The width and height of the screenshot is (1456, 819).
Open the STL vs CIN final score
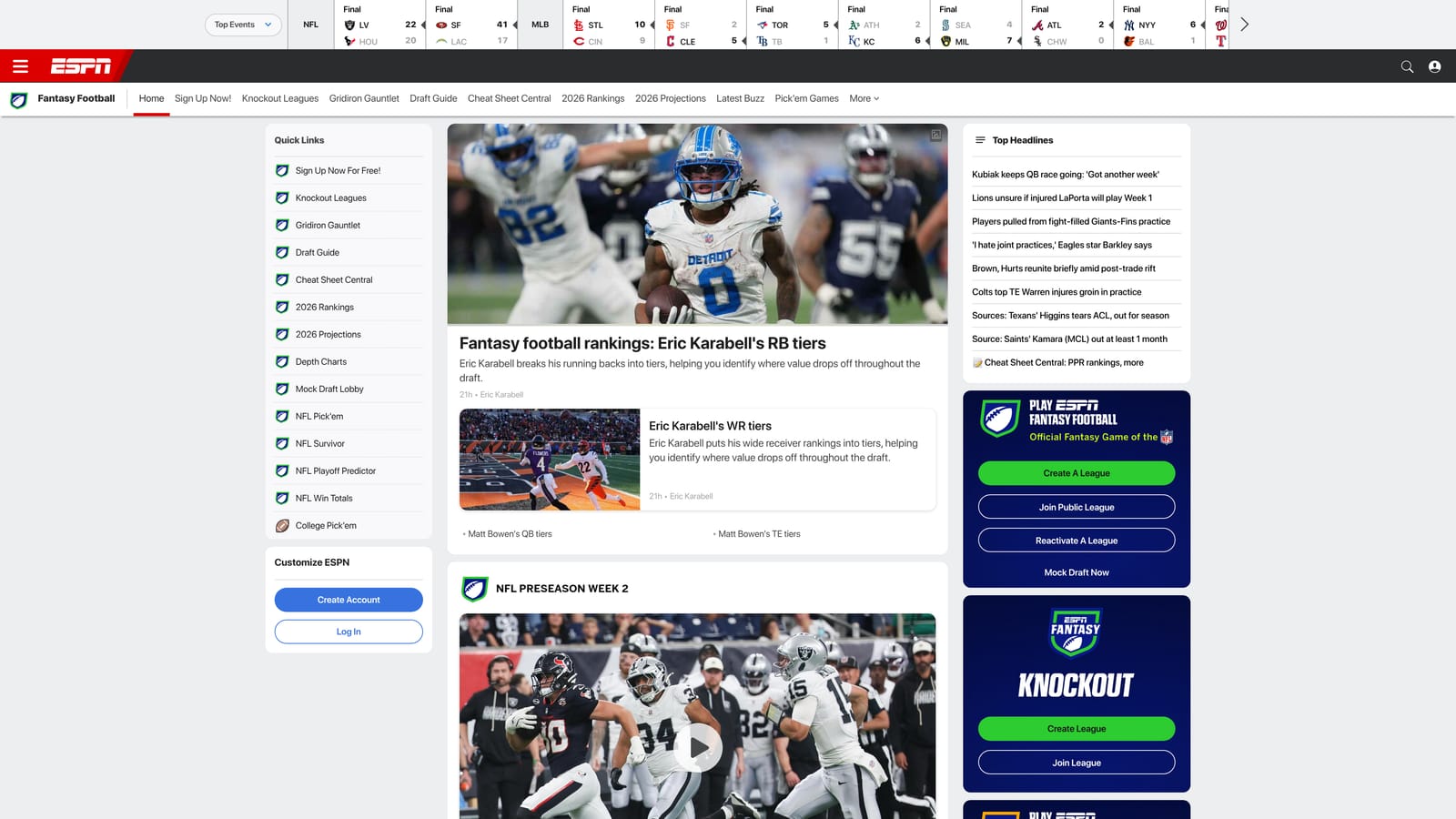click(609, 25)
